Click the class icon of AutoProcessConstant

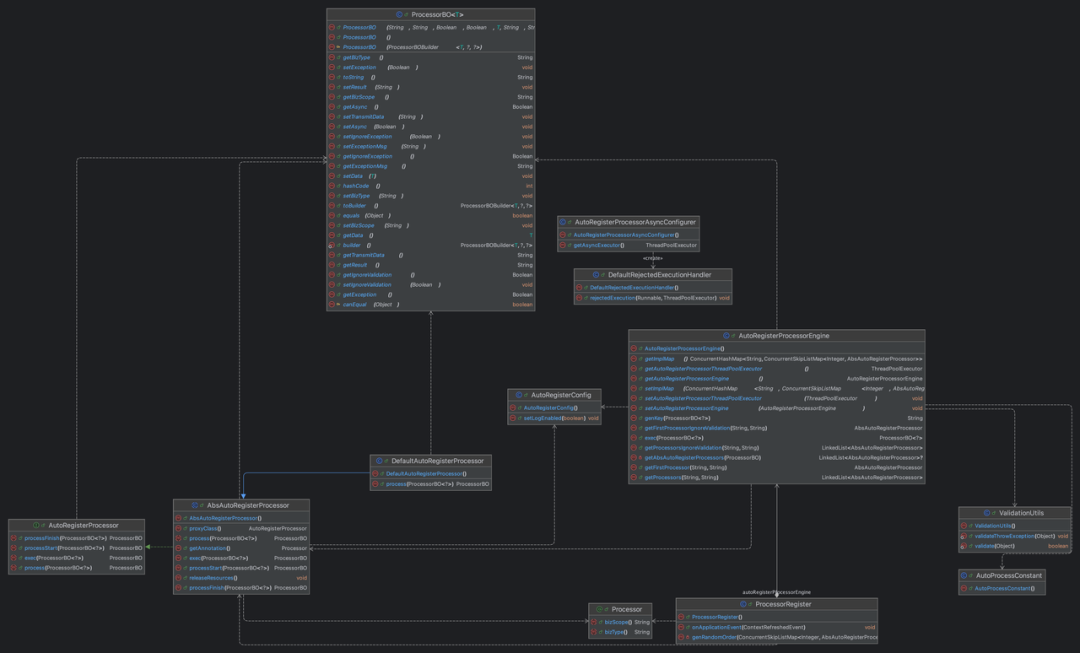964,576
